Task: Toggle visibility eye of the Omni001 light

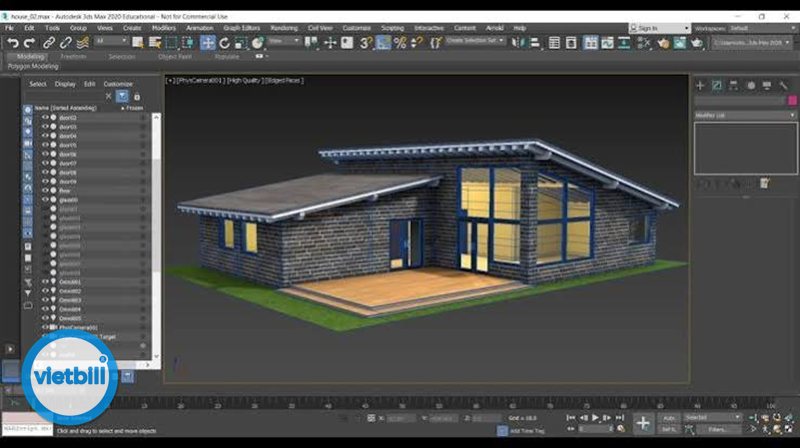Action: [45, 282]
